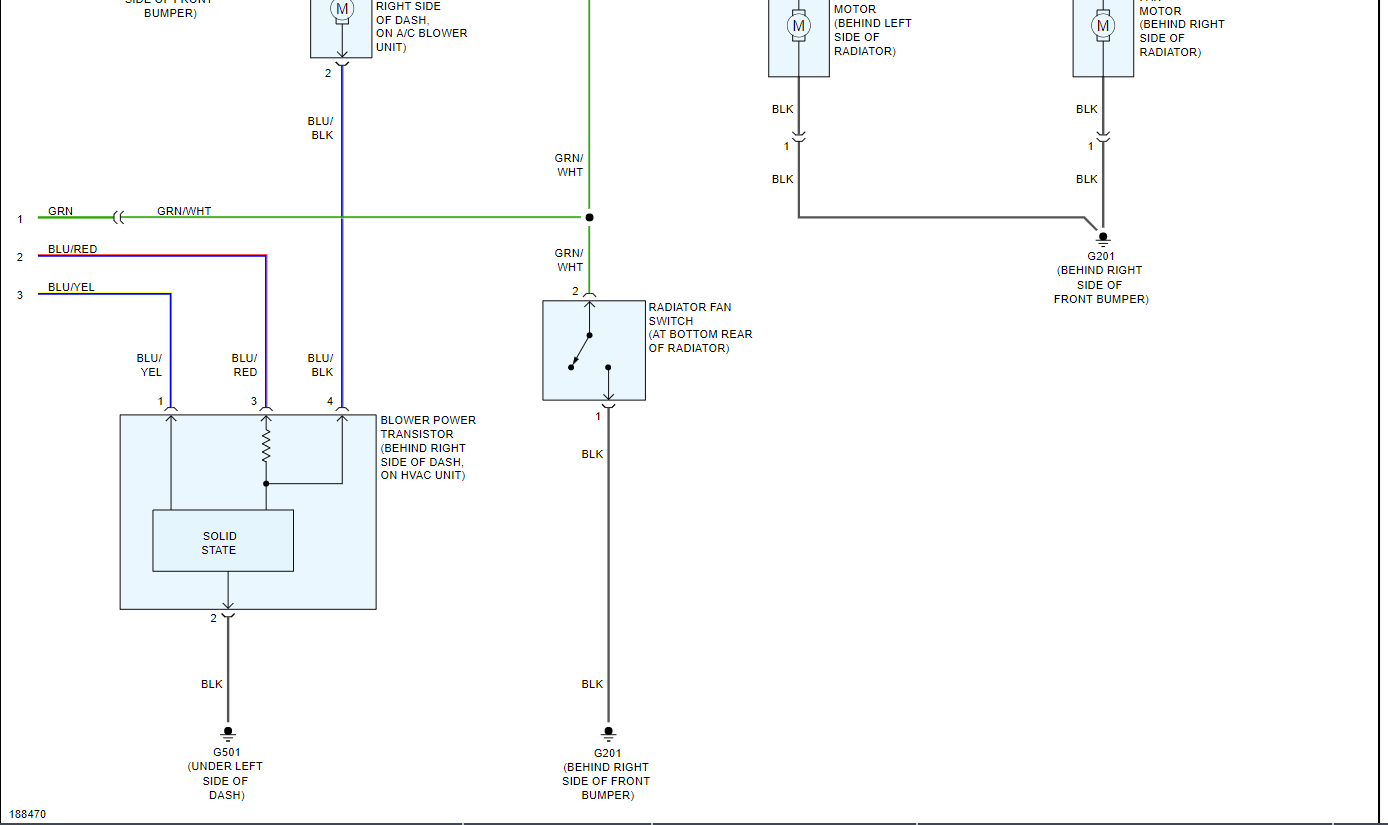Click the GRN/WHT wire junction dot
The image size is (1388, 825).
tap(589, 217)
